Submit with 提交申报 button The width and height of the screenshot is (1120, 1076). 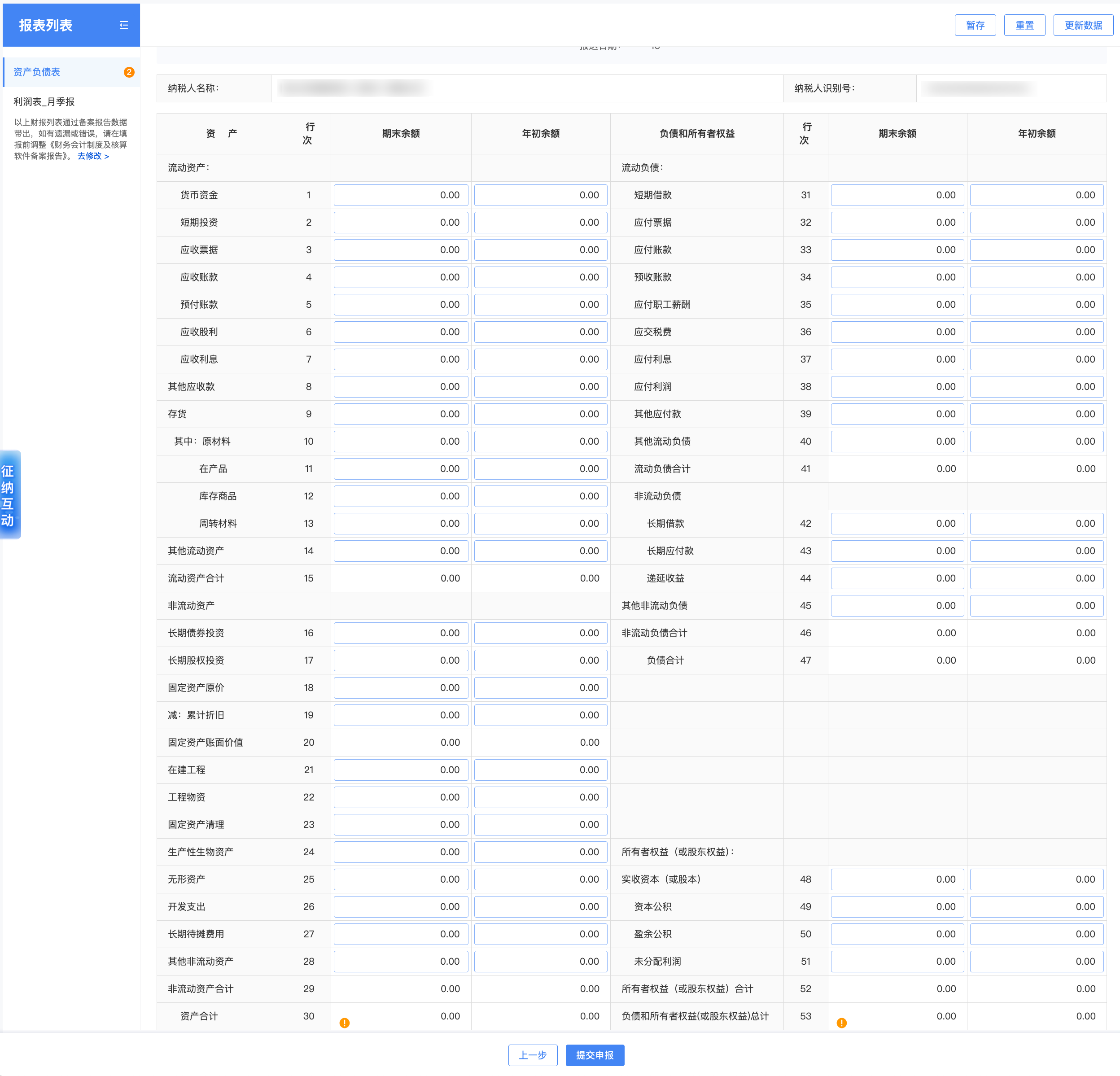[x=594, y=1055]
